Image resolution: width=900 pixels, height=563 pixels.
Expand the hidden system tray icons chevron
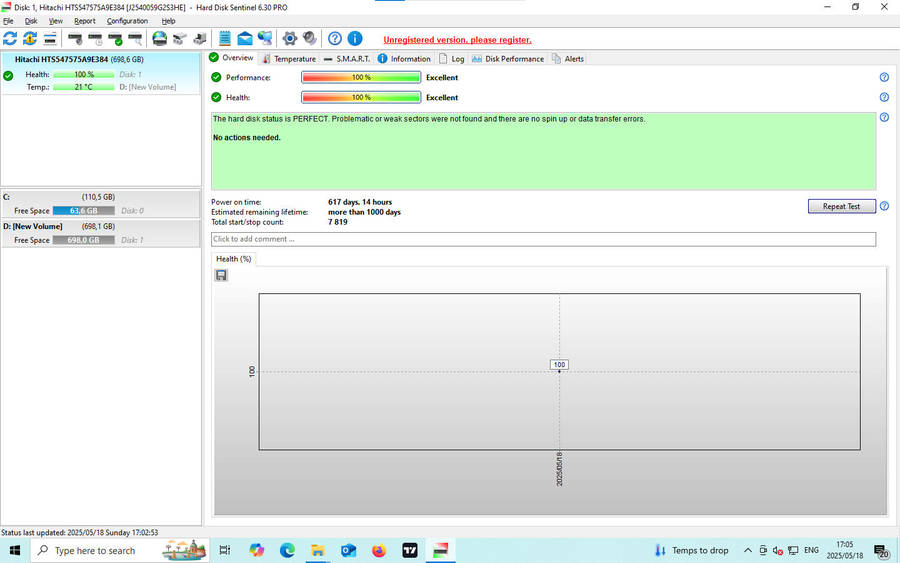click(x=749, y=551)
